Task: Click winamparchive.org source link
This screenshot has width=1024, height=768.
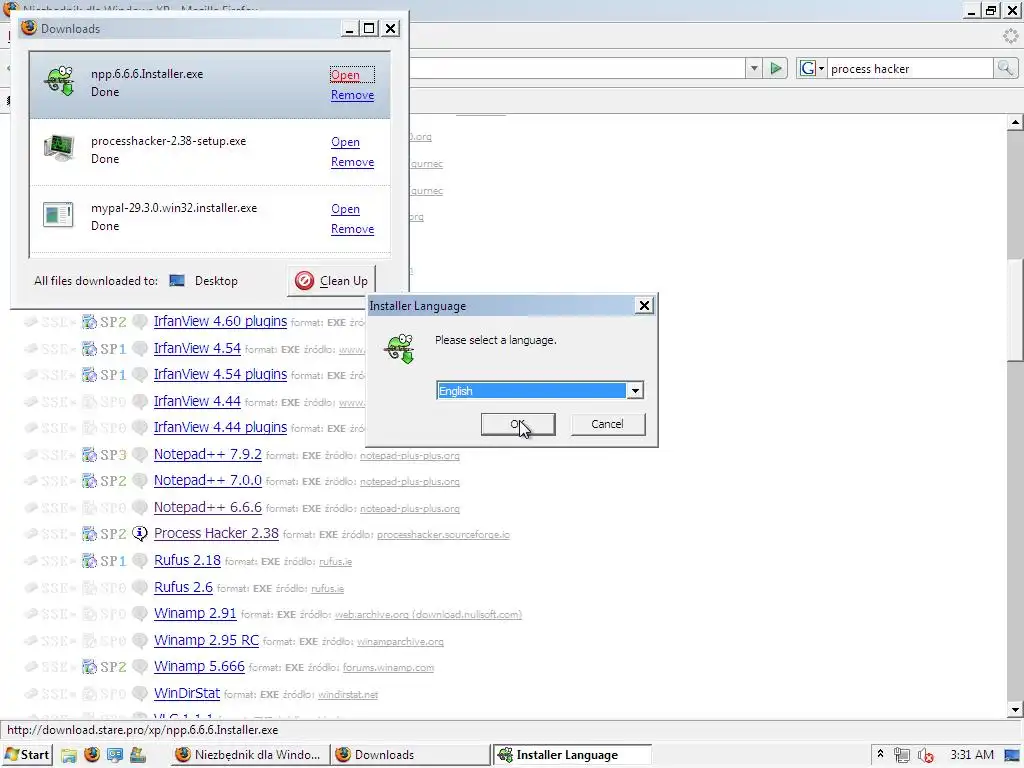Action: (x=400, y=641)
